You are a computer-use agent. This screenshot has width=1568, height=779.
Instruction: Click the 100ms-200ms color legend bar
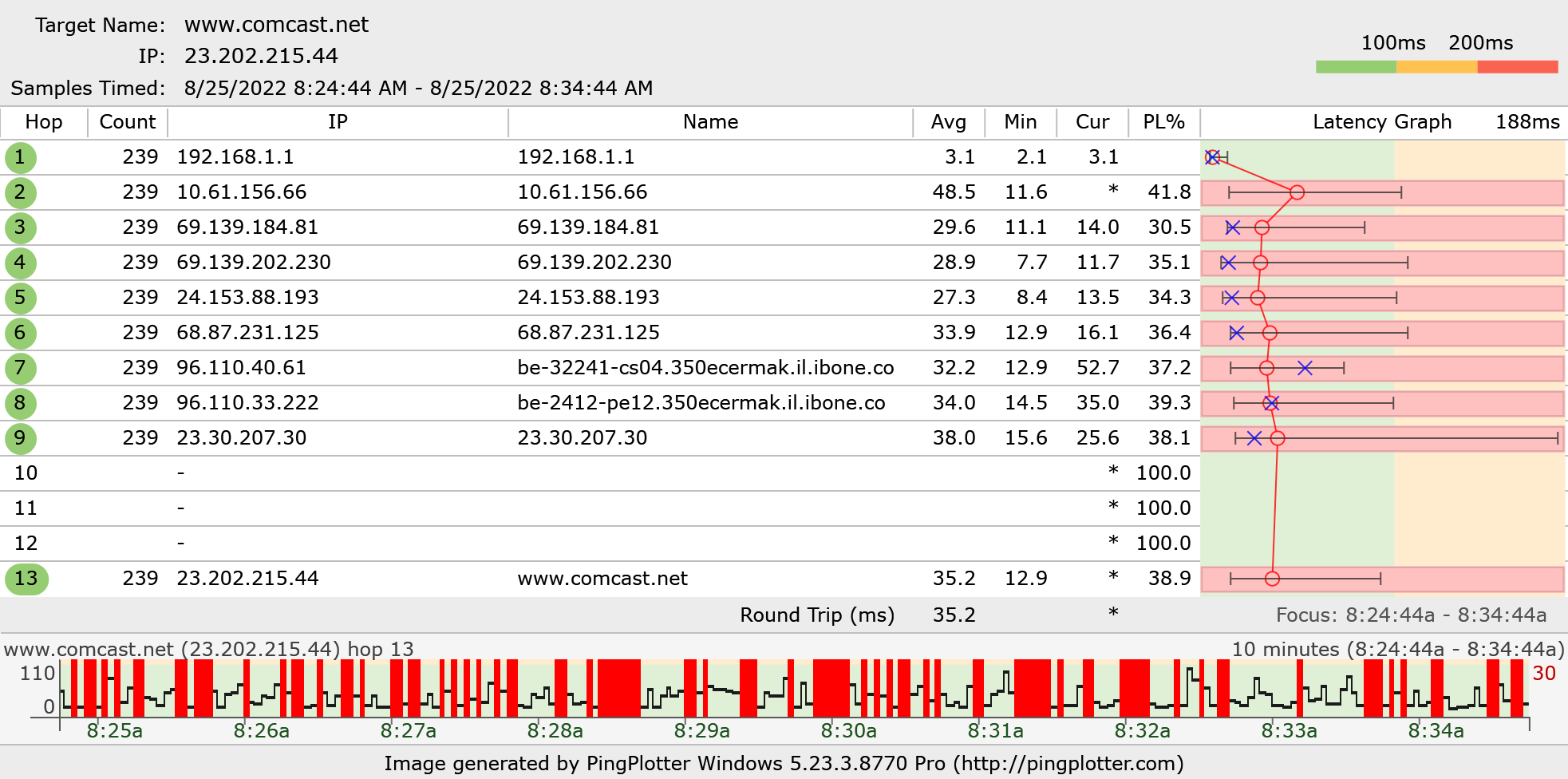(1436, 66)
